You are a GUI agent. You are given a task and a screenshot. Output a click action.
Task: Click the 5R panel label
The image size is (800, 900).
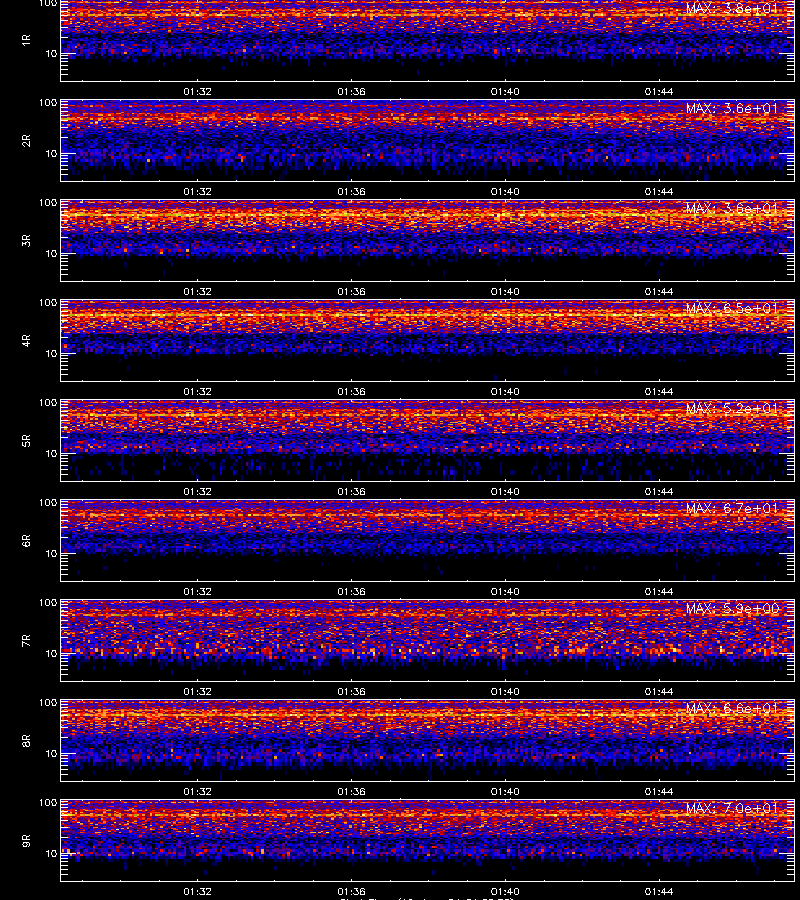[x=26, y=441]
